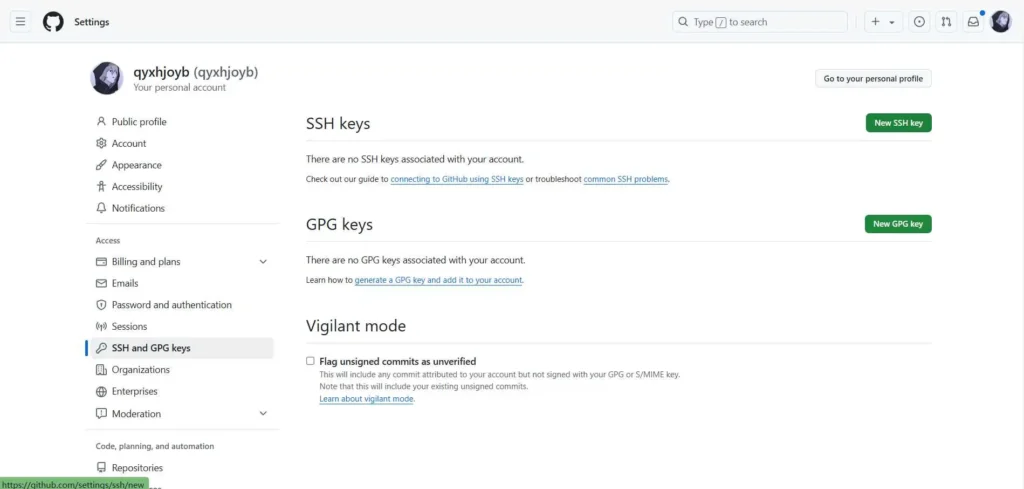This screenshot has height=489, width=1024.
Task: Open the common SSH problems link
Action: (625, 180)
